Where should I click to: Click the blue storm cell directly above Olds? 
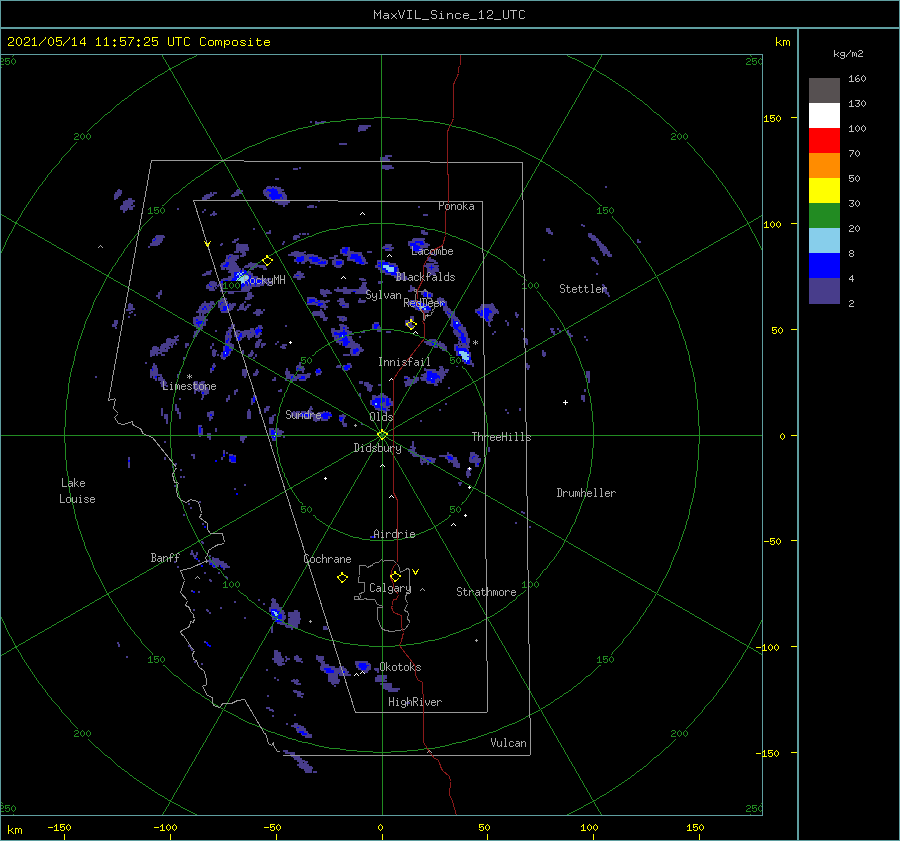381,402
